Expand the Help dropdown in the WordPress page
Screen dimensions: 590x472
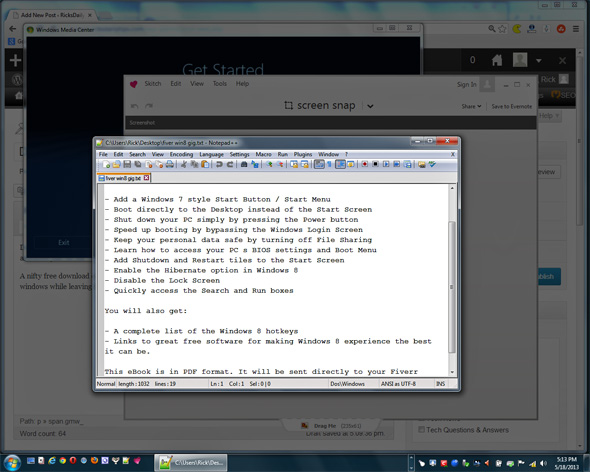click(x=549, y=116)
